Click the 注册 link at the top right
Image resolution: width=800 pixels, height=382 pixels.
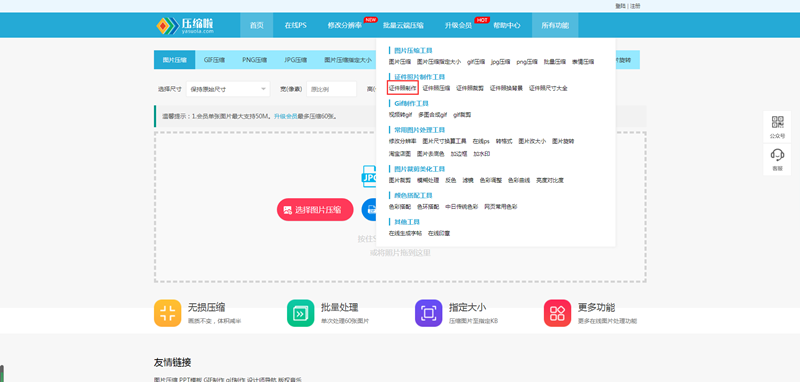click(635, 6)
